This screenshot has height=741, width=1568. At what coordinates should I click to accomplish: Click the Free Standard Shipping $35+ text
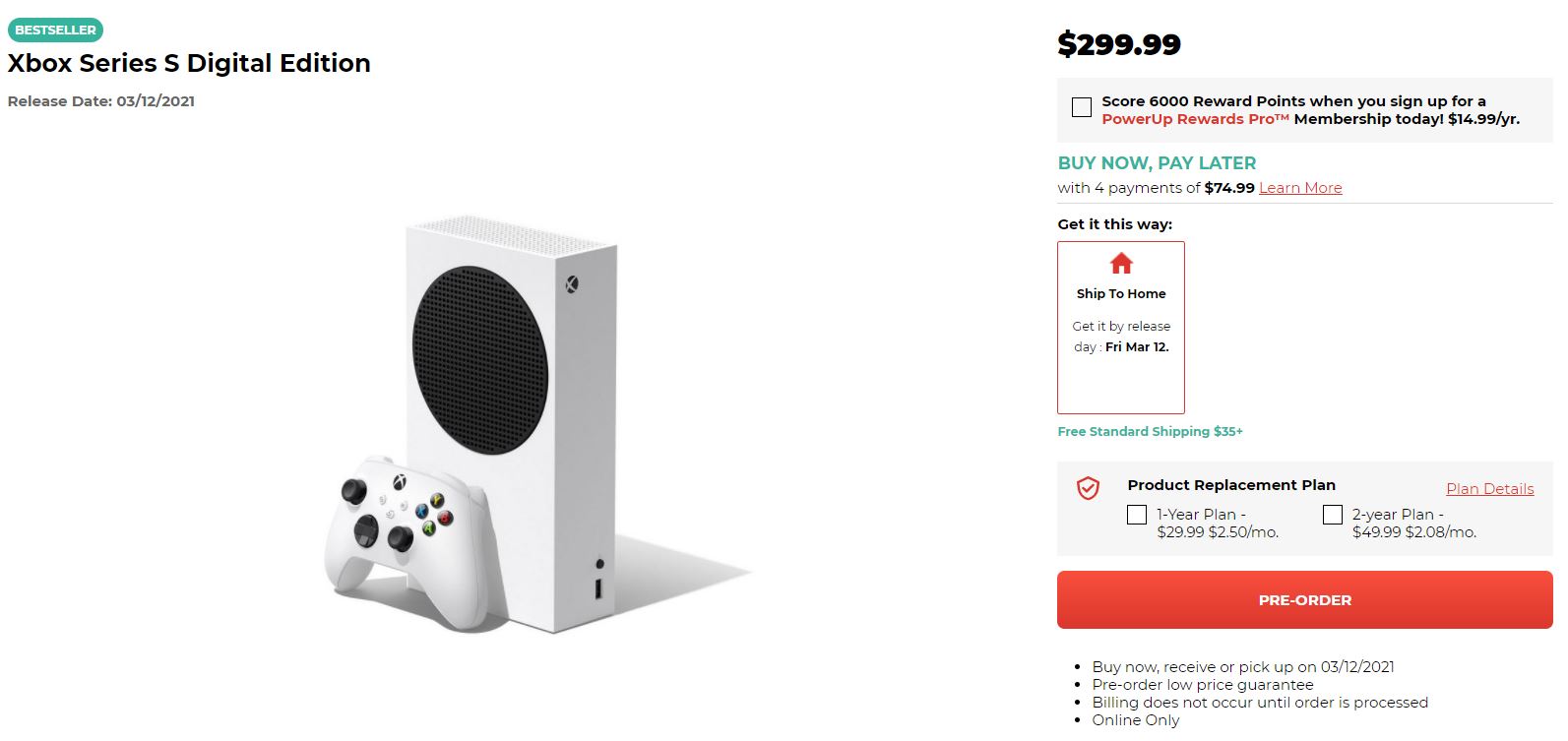(1150, 431)
